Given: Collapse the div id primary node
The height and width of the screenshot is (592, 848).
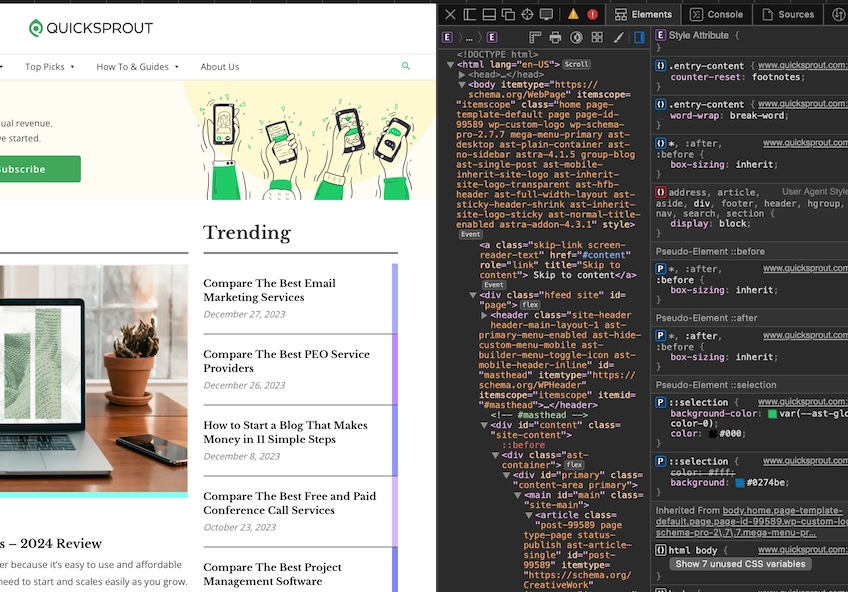Looking at the screenshot, I should (x=506, y=475).
